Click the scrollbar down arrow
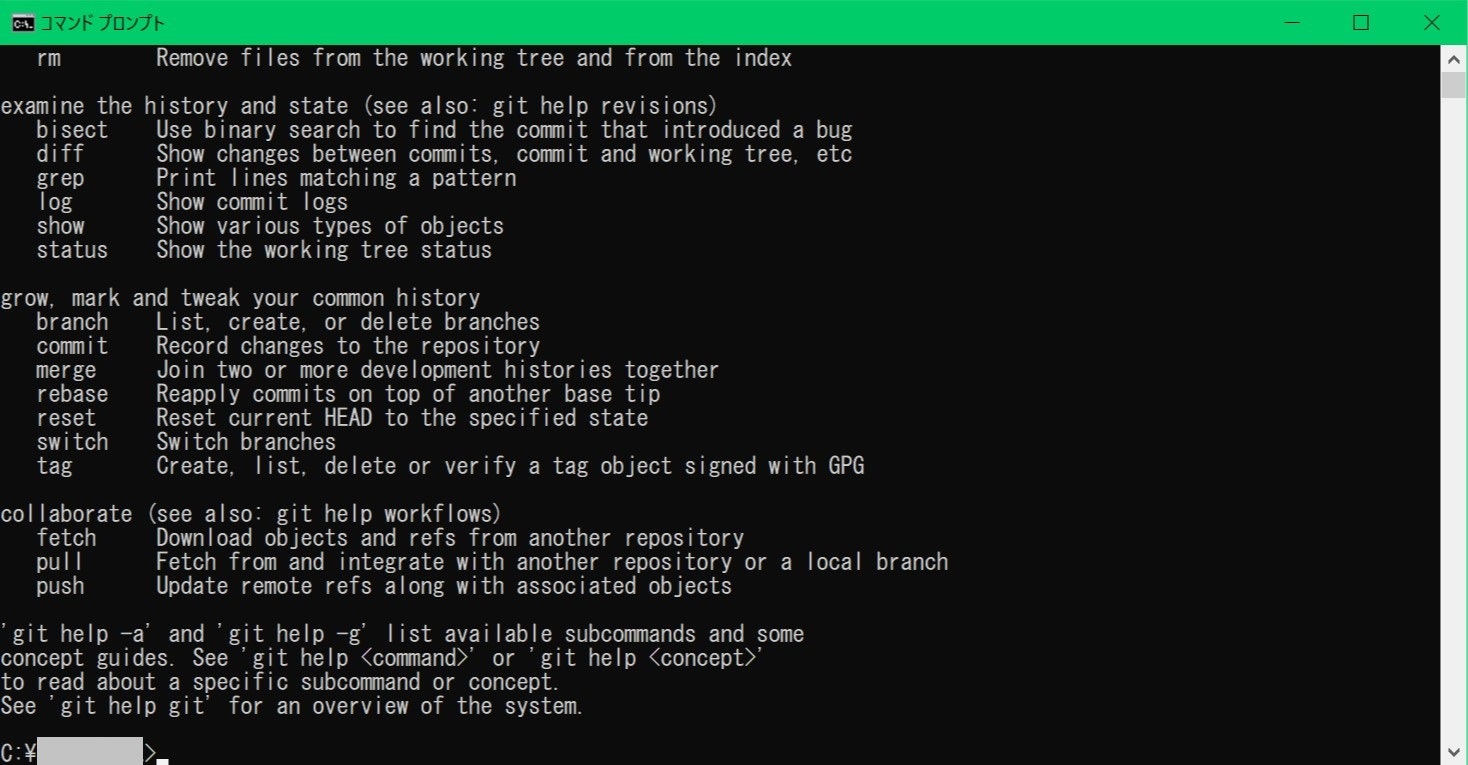Screen dimensions: 1468x765 click(1453, 752)
